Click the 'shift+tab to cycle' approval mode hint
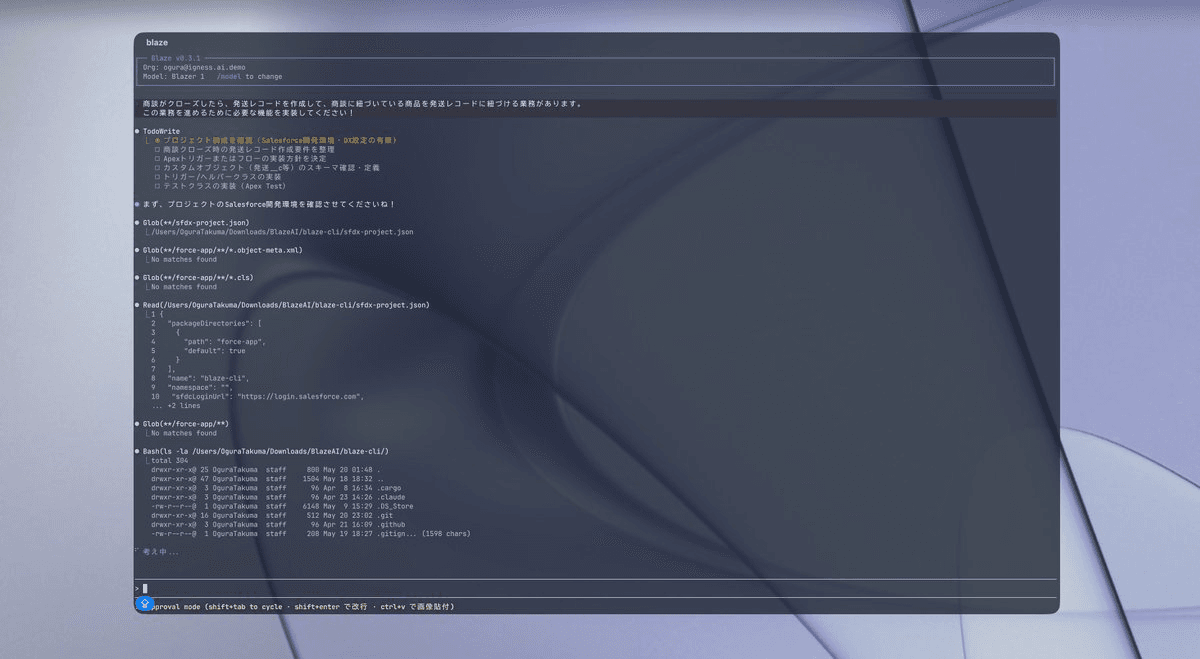 tap(244, 606)
